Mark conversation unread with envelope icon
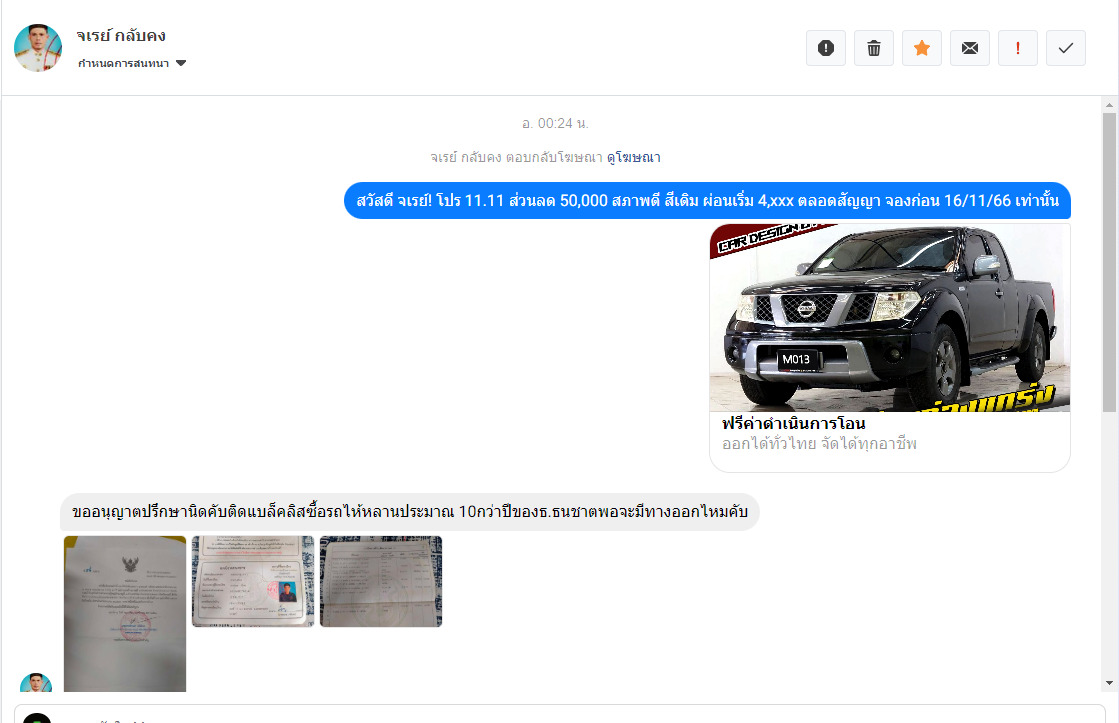The image size is (1119, 723). click(969, 48)
